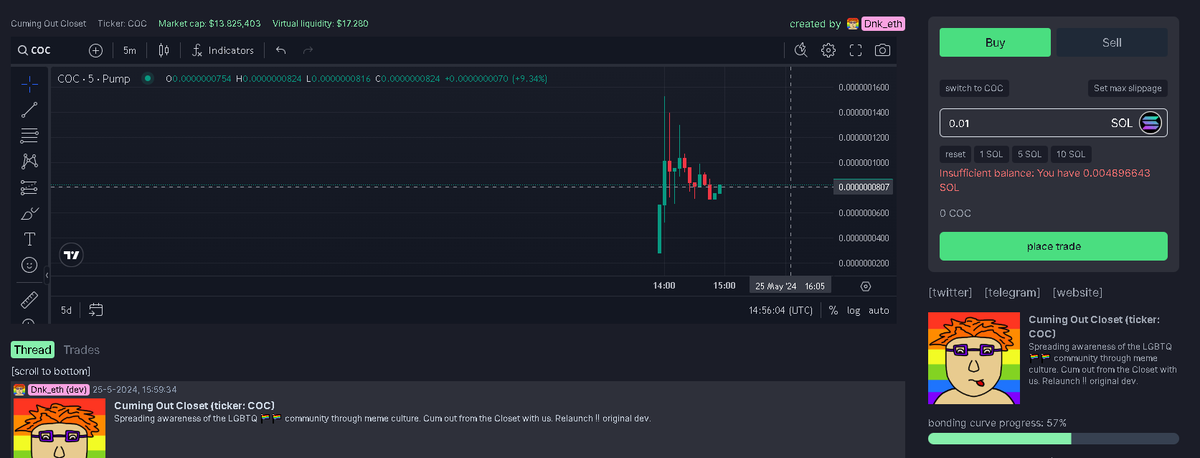Select the brush drawing tool
Viewport: 1200px width, 458px height.
[x=30, y=213]
